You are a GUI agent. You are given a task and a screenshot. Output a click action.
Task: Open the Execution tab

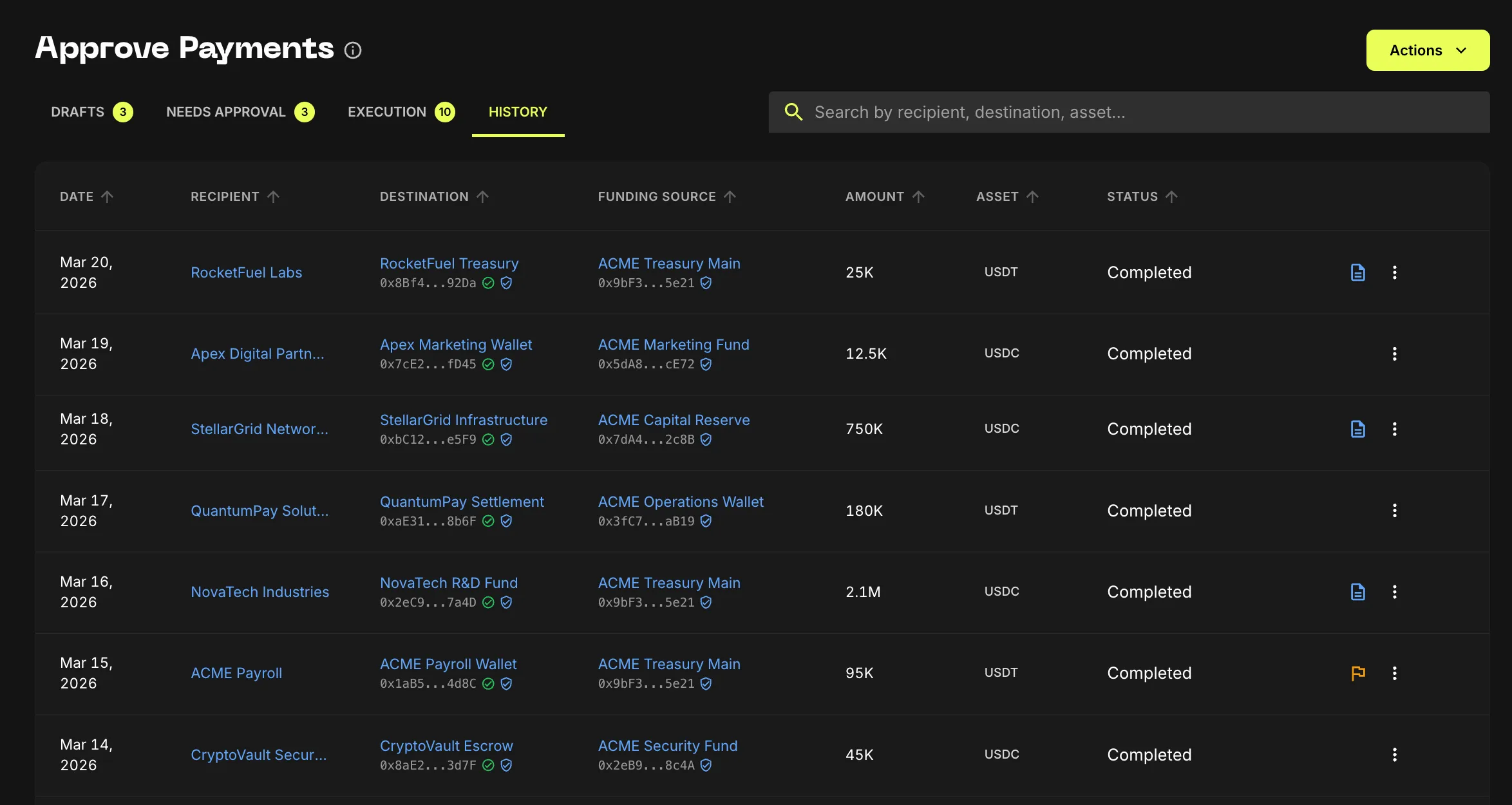[x=401, y=112]
